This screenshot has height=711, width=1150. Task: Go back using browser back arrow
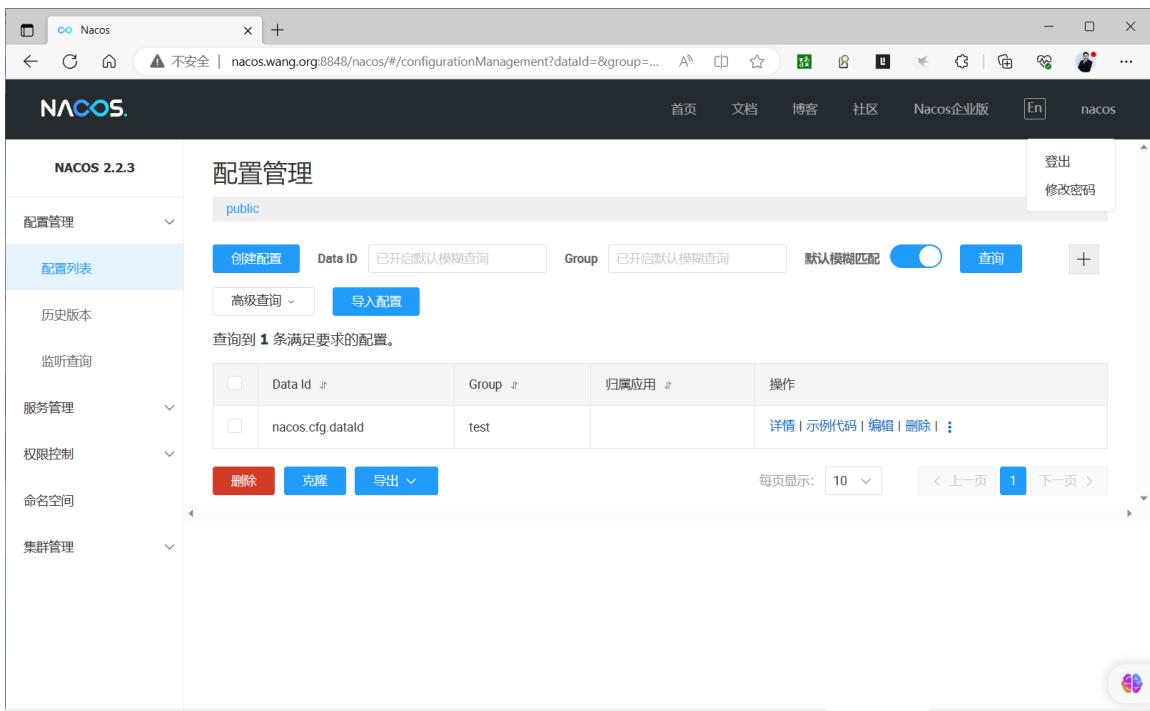30,62
